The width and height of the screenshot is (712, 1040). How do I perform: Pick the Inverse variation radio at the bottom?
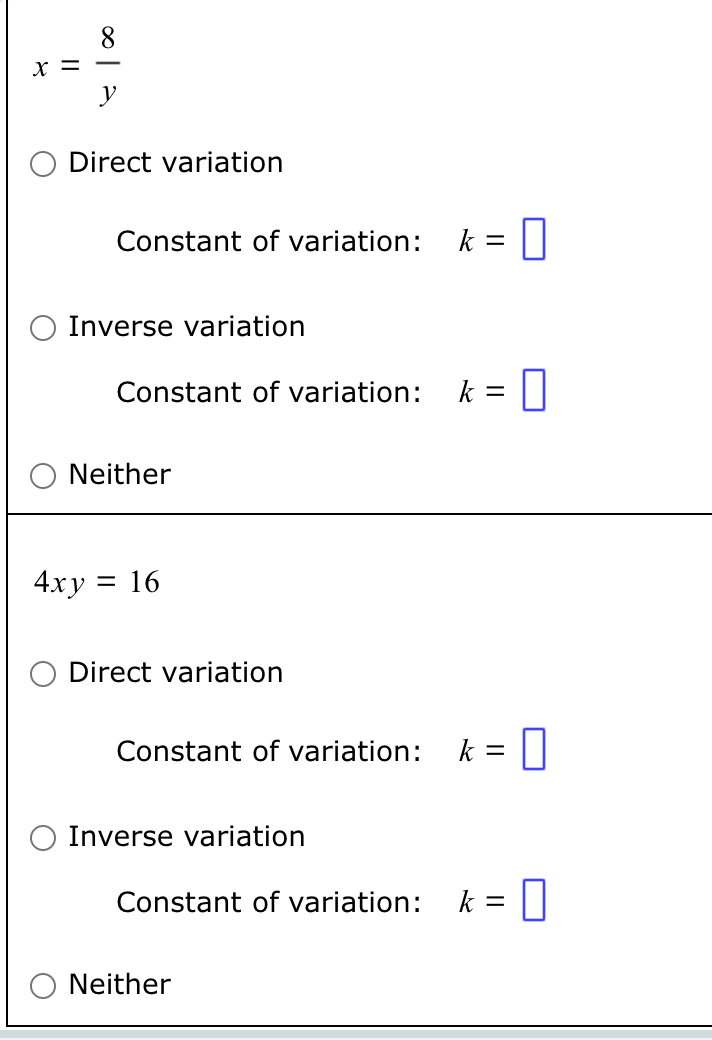point(44,838)
